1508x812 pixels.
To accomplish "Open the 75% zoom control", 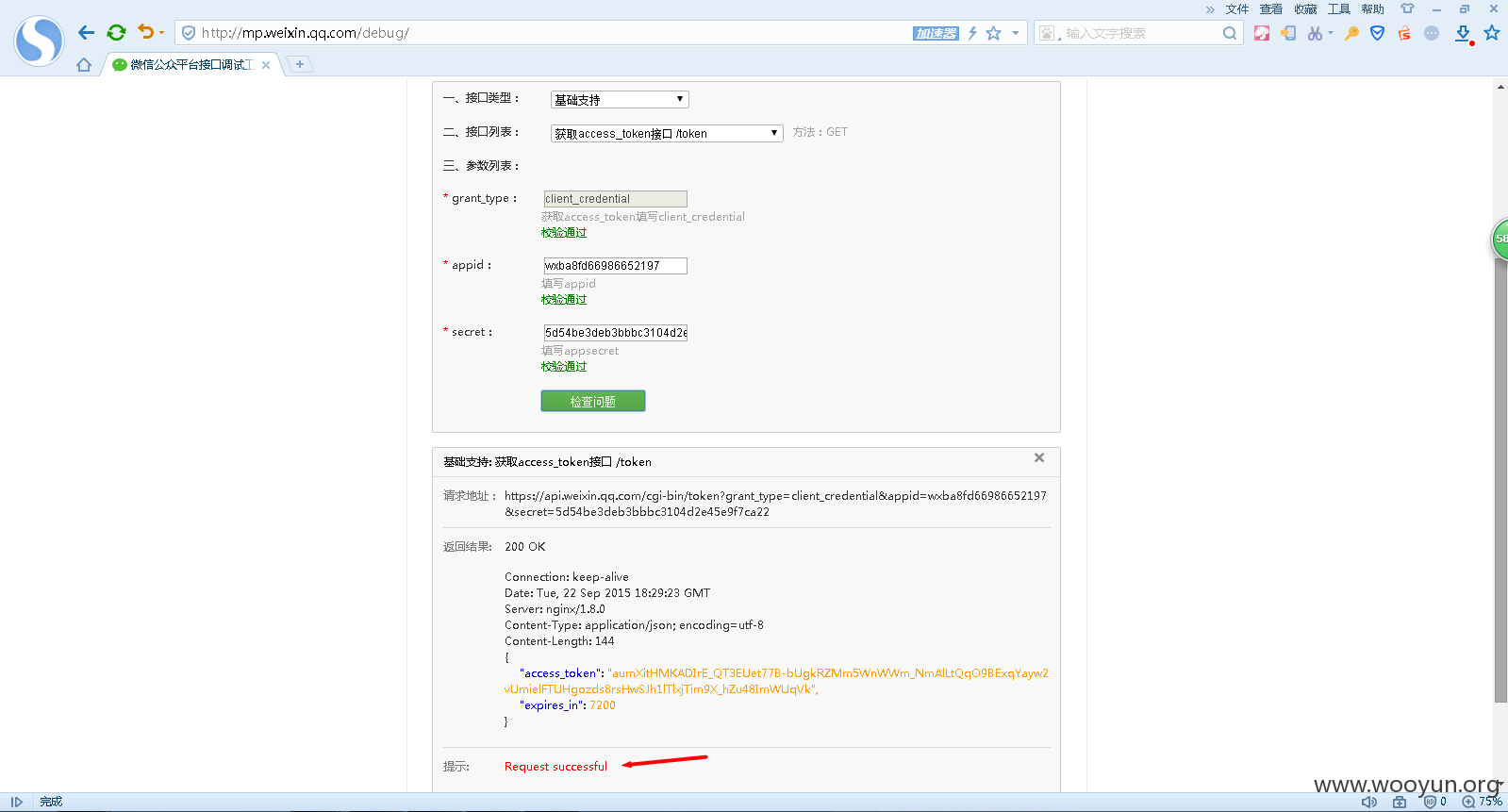I will 1482,802.
